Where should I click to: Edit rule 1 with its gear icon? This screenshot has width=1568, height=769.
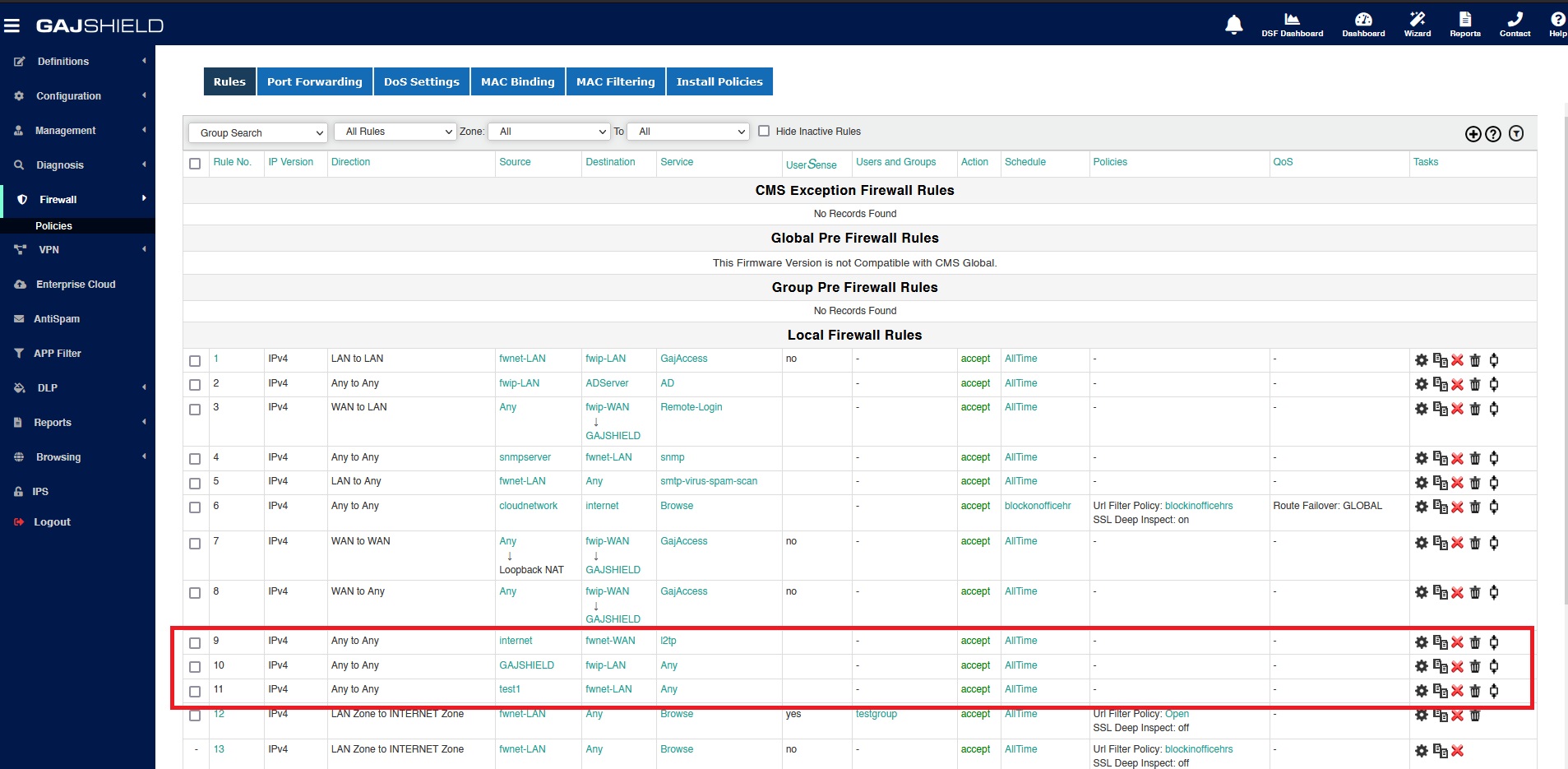(1421, 360)
